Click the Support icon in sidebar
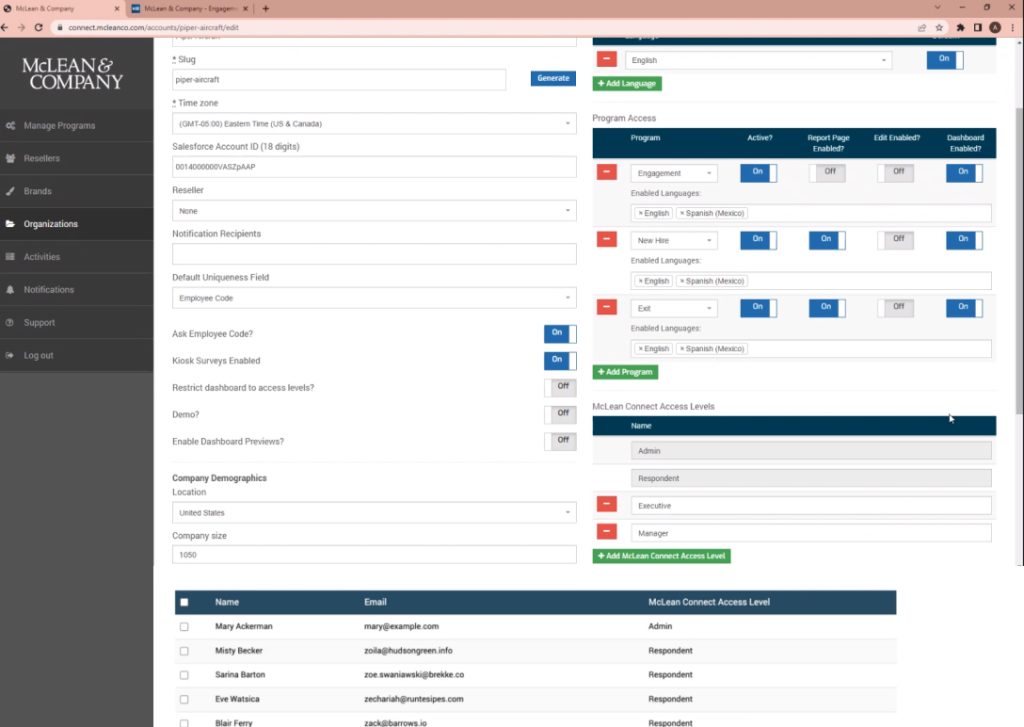Image resolution: width=1024 pixels, height=727 pixels. (10, 322)
